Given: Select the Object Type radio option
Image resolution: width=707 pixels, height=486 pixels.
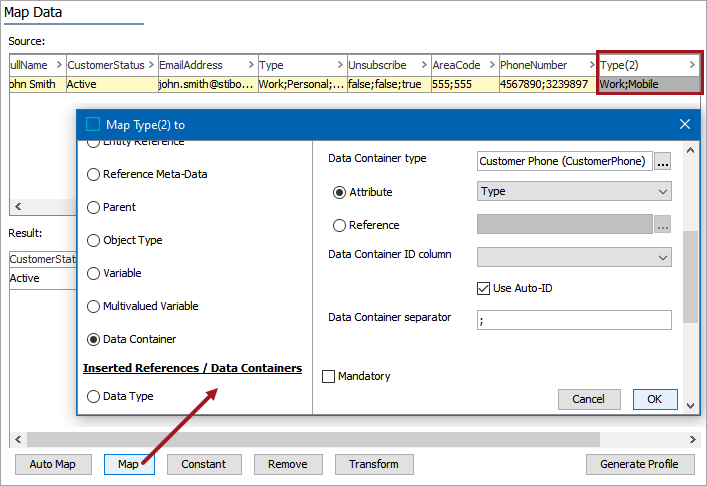Looking at the screenshot, I should [x=93, y=240].
